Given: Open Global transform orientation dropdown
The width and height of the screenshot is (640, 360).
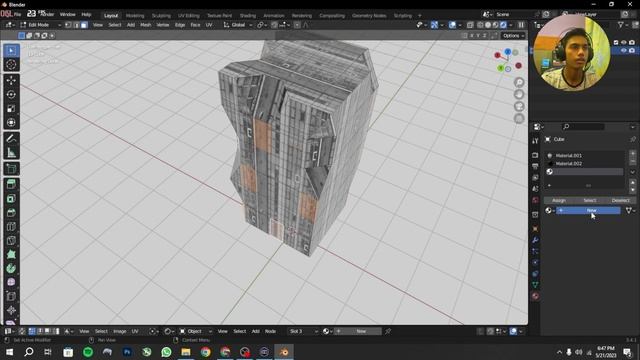Looking at the screenshot, I should (x=238, y=25).
